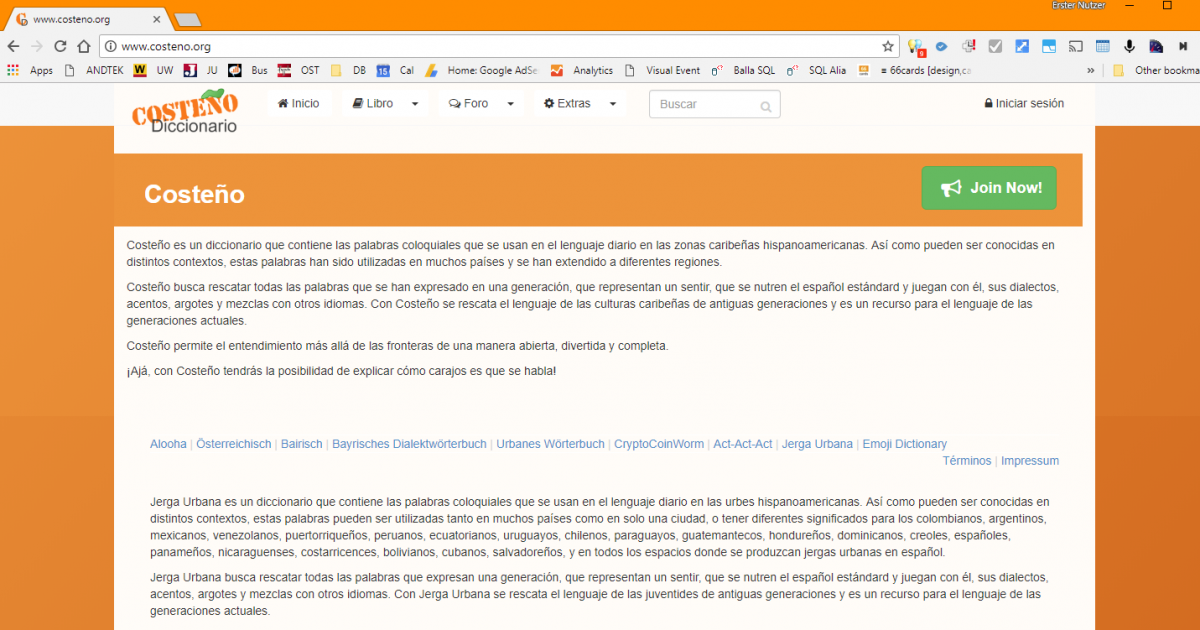The height and width of the screenshot is (630, 1200).
Task: Expand the Extras dropdown menu
Action: pos(579,103)
